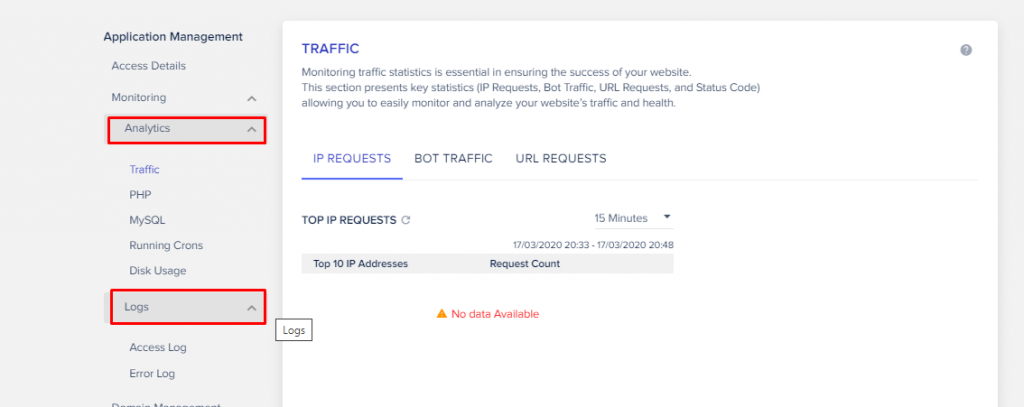The height and width of the screenshot is (407, 1024).
Task: Open the Error Log
Action: click(152, 374)
